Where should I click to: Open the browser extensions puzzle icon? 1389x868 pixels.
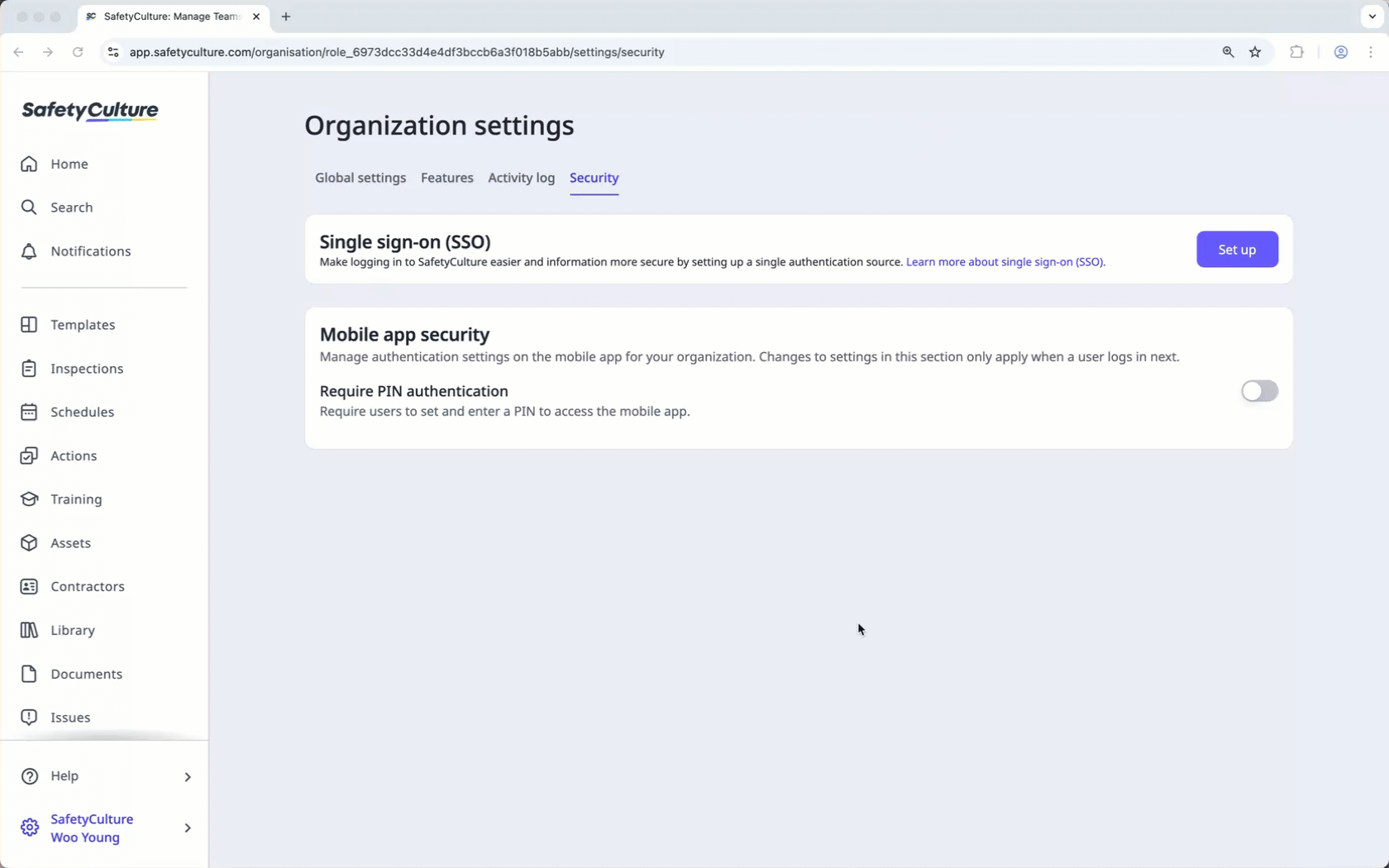(x=1296, y=52)
